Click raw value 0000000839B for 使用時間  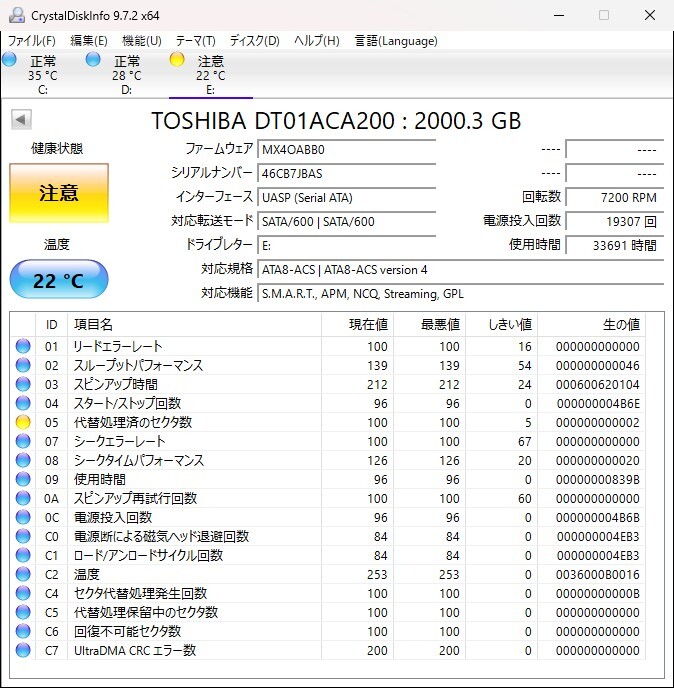click(598, 480)
